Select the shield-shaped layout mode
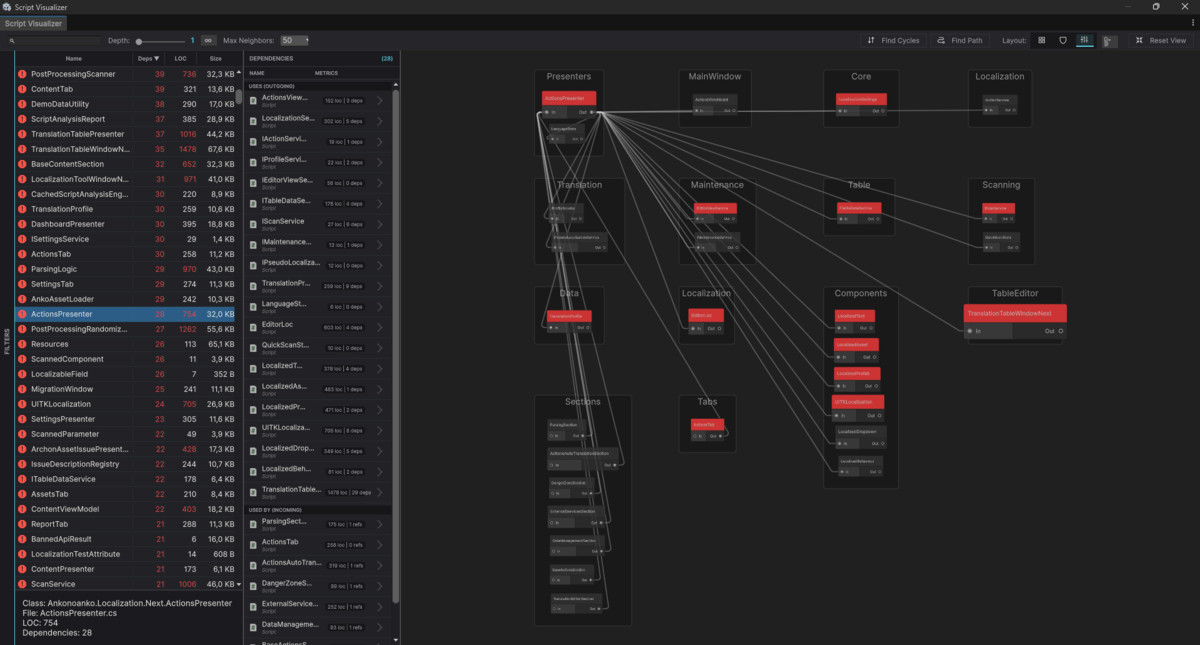 pos(1063,41)
